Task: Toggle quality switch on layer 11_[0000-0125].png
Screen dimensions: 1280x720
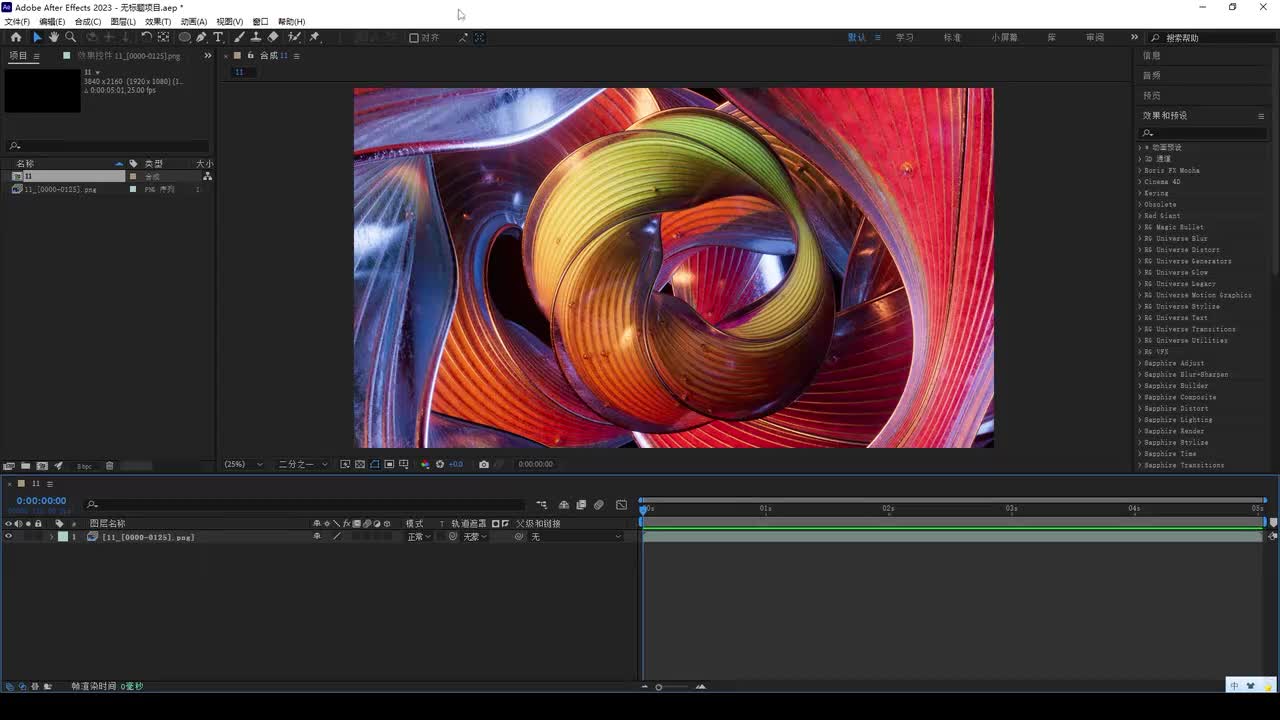Action: tap(337, 537)
